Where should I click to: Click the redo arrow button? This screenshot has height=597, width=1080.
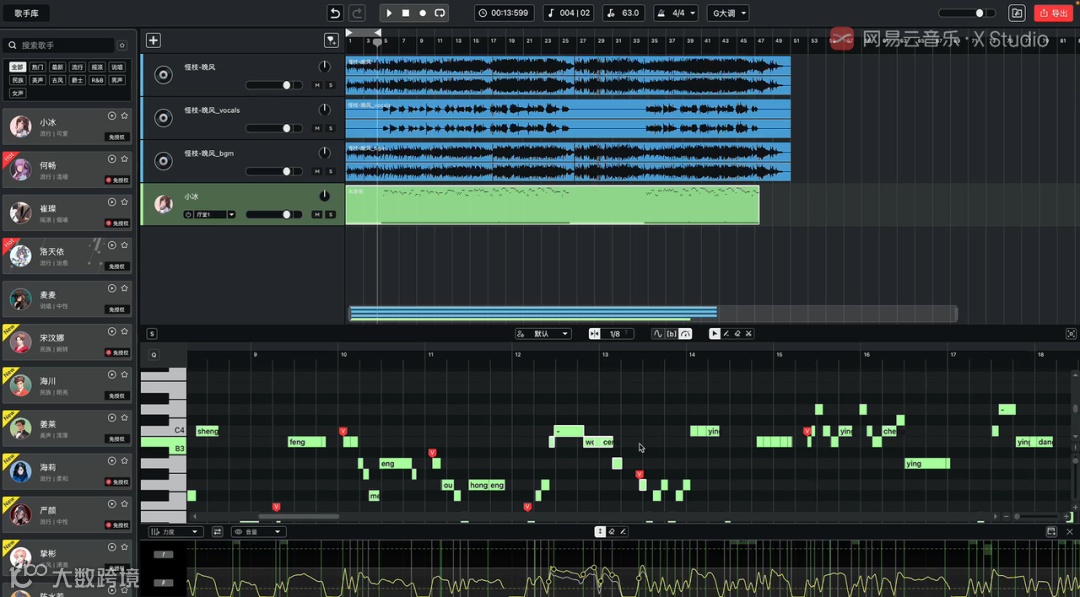click(x=357, y=13)
